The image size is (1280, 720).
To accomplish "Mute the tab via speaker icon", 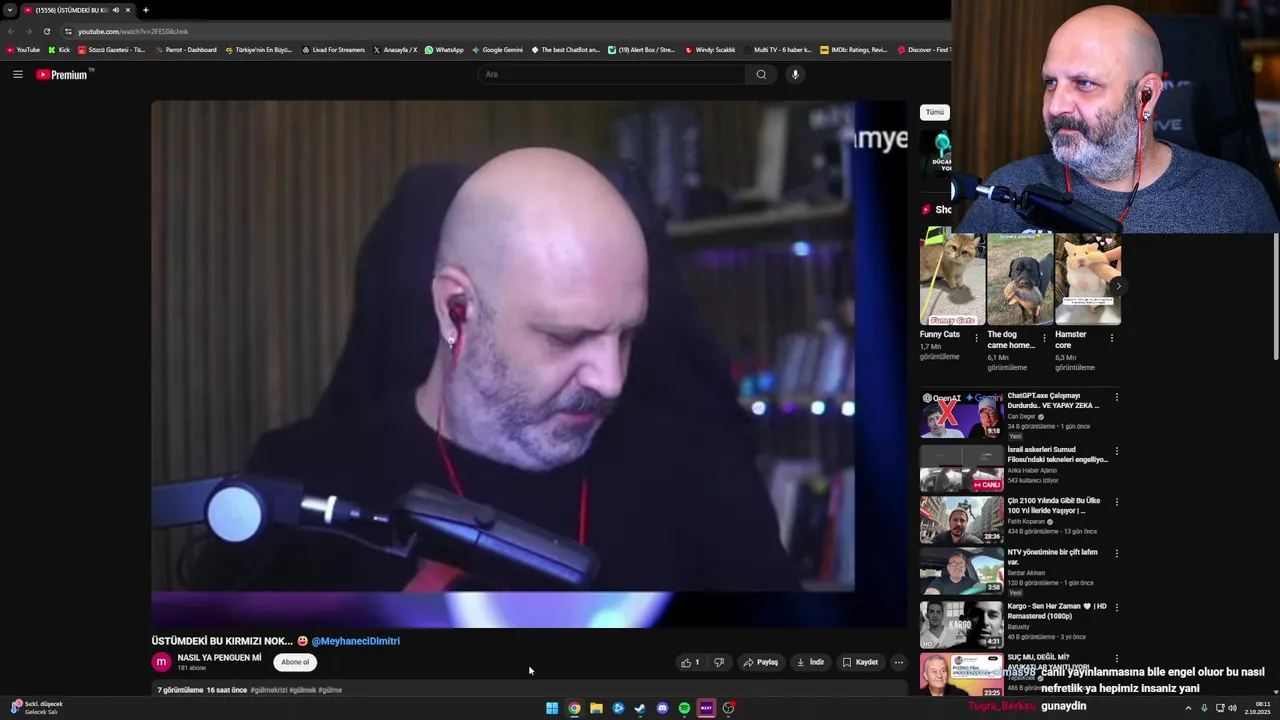I will (x=116, y=10).
